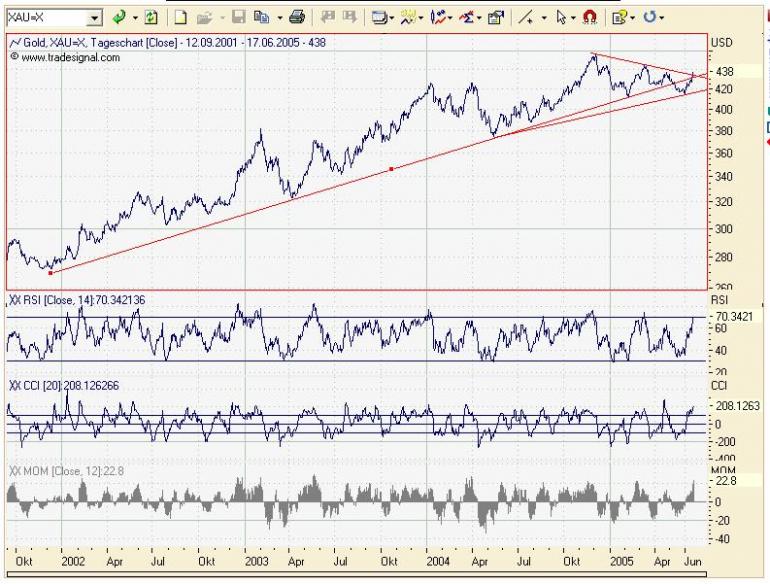Click the 2005 date axis label

point(622,561)
